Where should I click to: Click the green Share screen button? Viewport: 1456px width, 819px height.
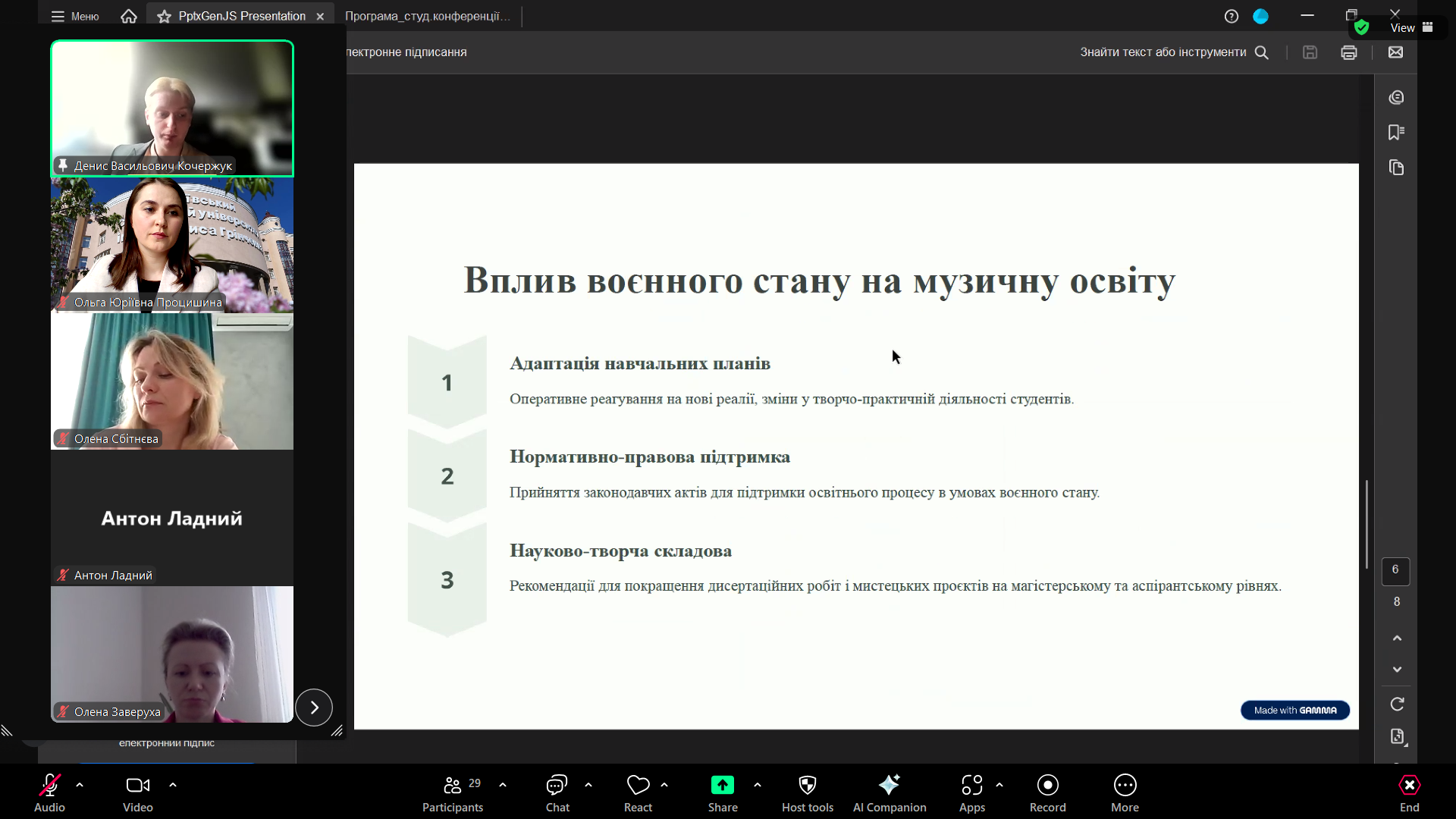coord(722,786)
